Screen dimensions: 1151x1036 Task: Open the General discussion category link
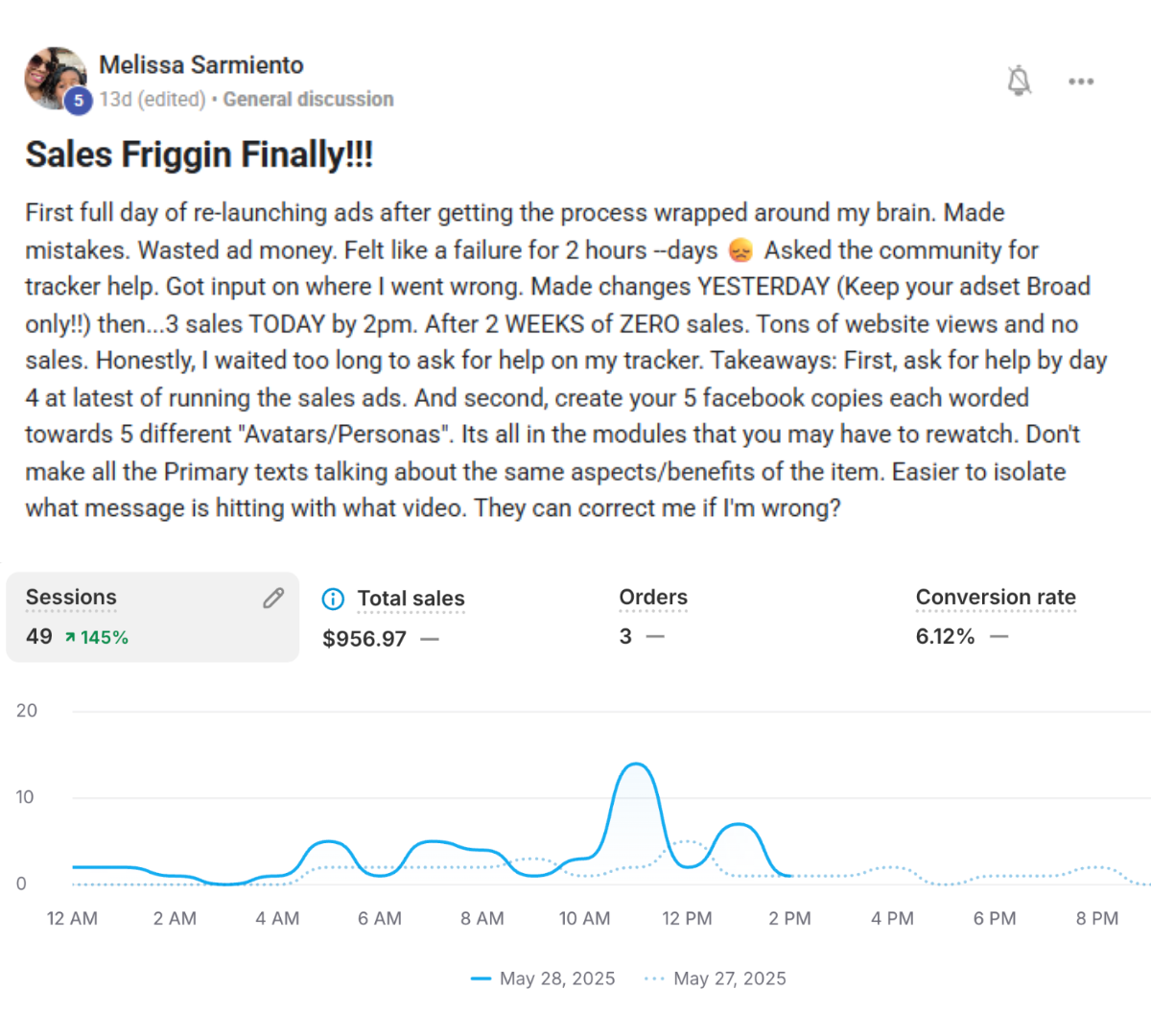tap(308, 99)
